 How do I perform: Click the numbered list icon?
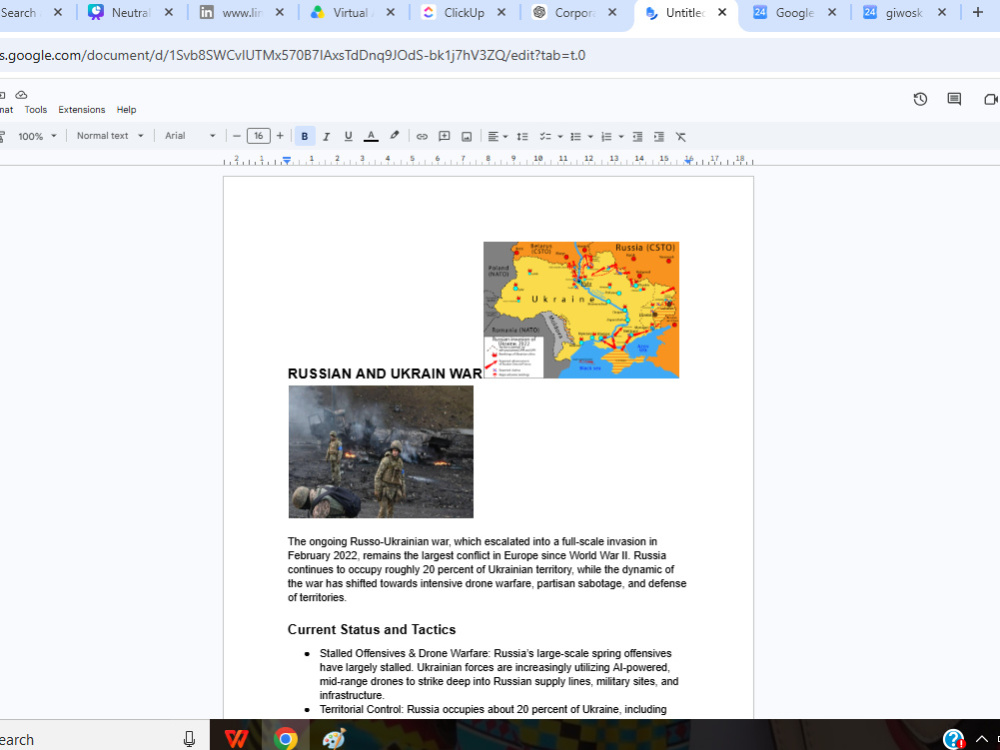[606, 136]
